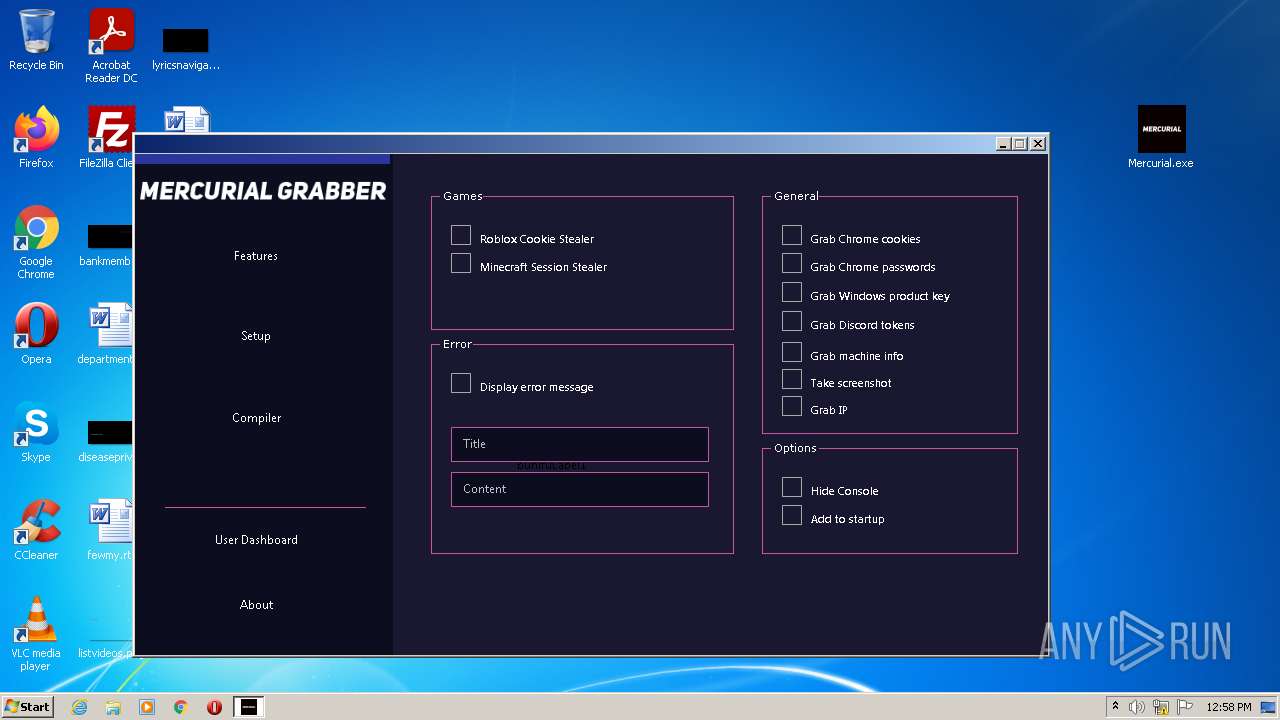Select the VLC media player desktop icon
The width and height of the screenshot is (1280, 720).
point(36,635)
